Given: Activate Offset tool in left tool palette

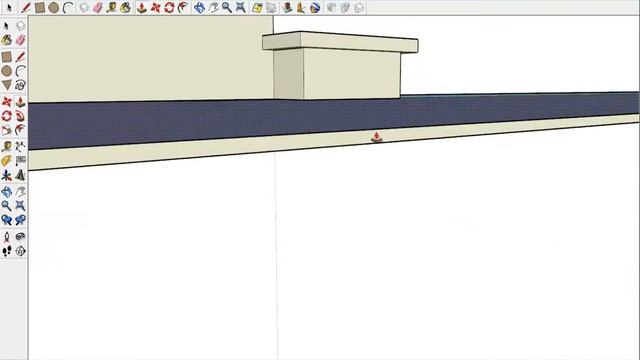Looking at the screenshot, I should tap(20, 130).
